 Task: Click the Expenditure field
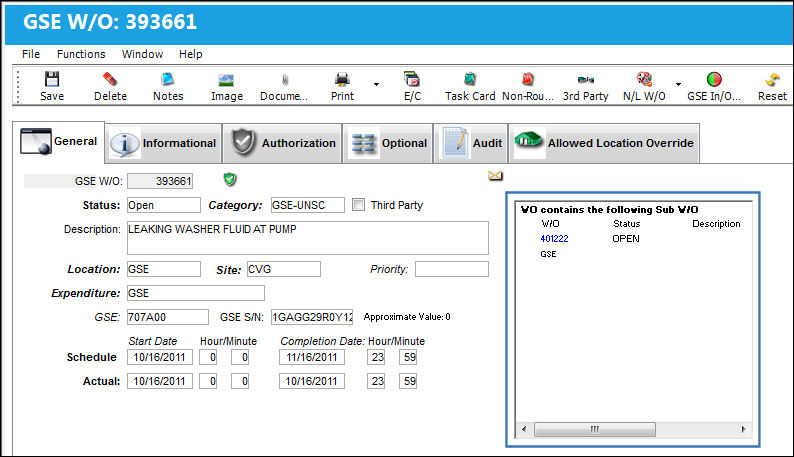click(195, 293)
